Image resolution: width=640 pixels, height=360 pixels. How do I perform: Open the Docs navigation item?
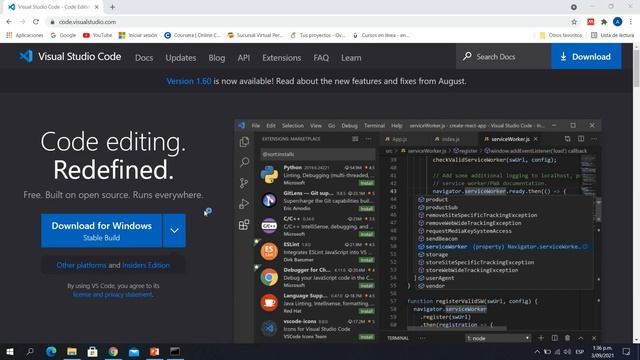144,58
